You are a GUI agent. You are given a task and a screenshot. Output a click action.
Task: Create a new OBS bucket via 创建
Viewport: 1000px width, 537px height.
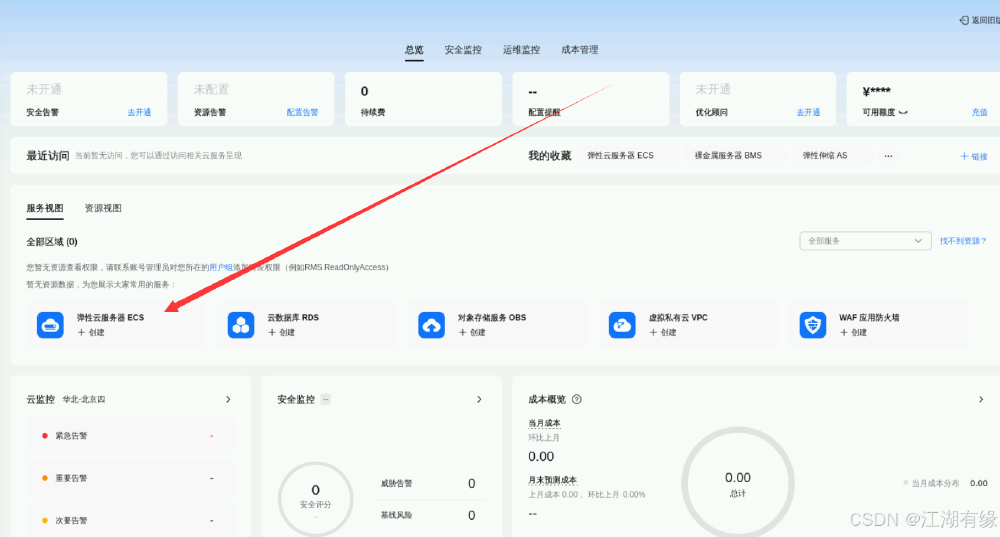[x=472, y=332]
